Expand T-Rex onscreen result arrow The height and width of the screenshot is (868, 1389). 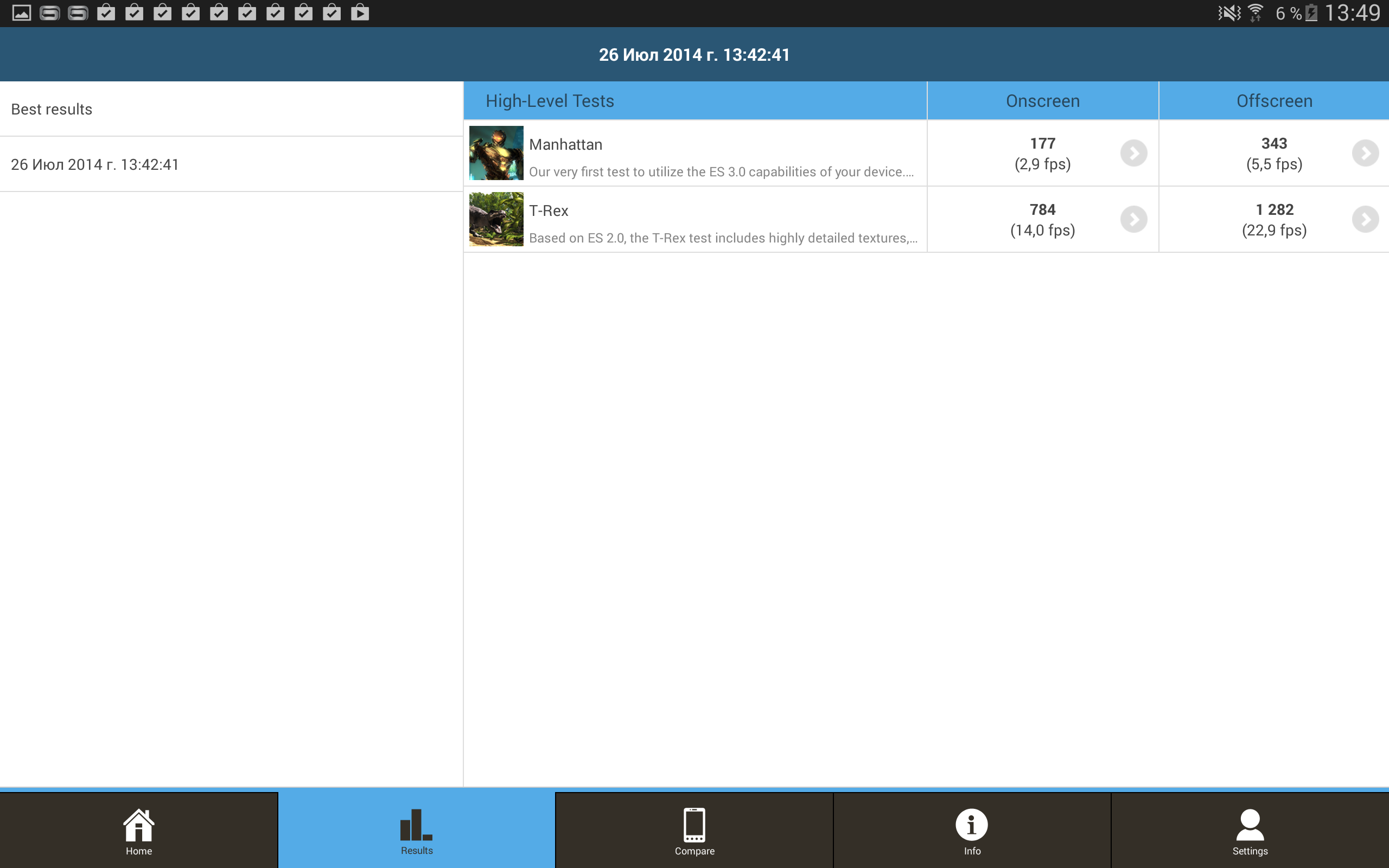tap(1133, 219)
